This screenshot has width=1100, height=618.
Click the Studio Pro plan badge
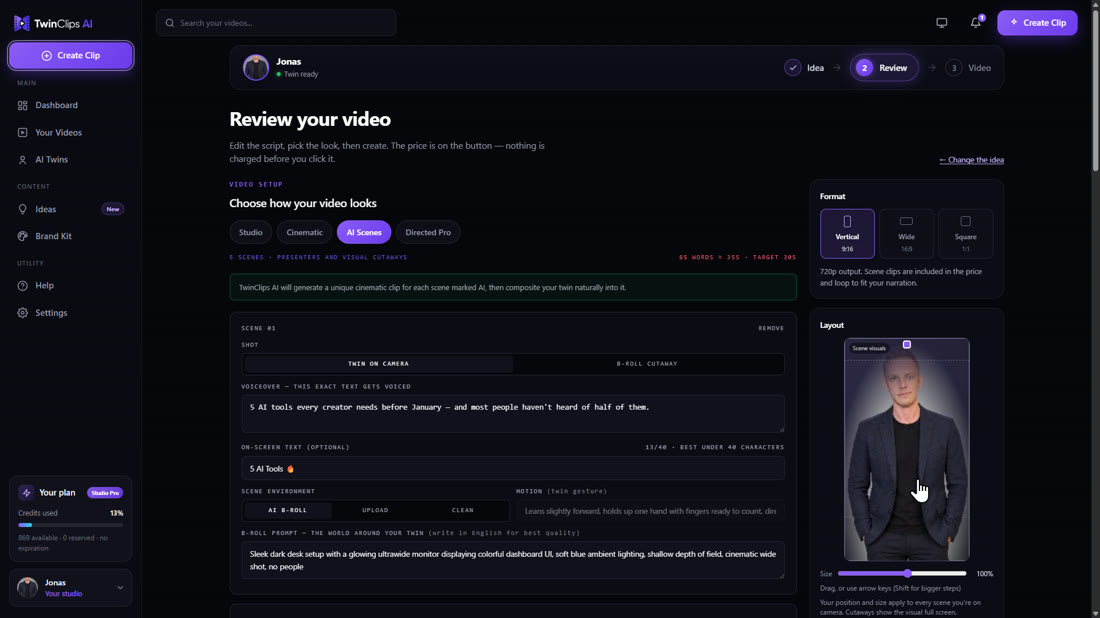pyautogui.click(x=105, y=493)
